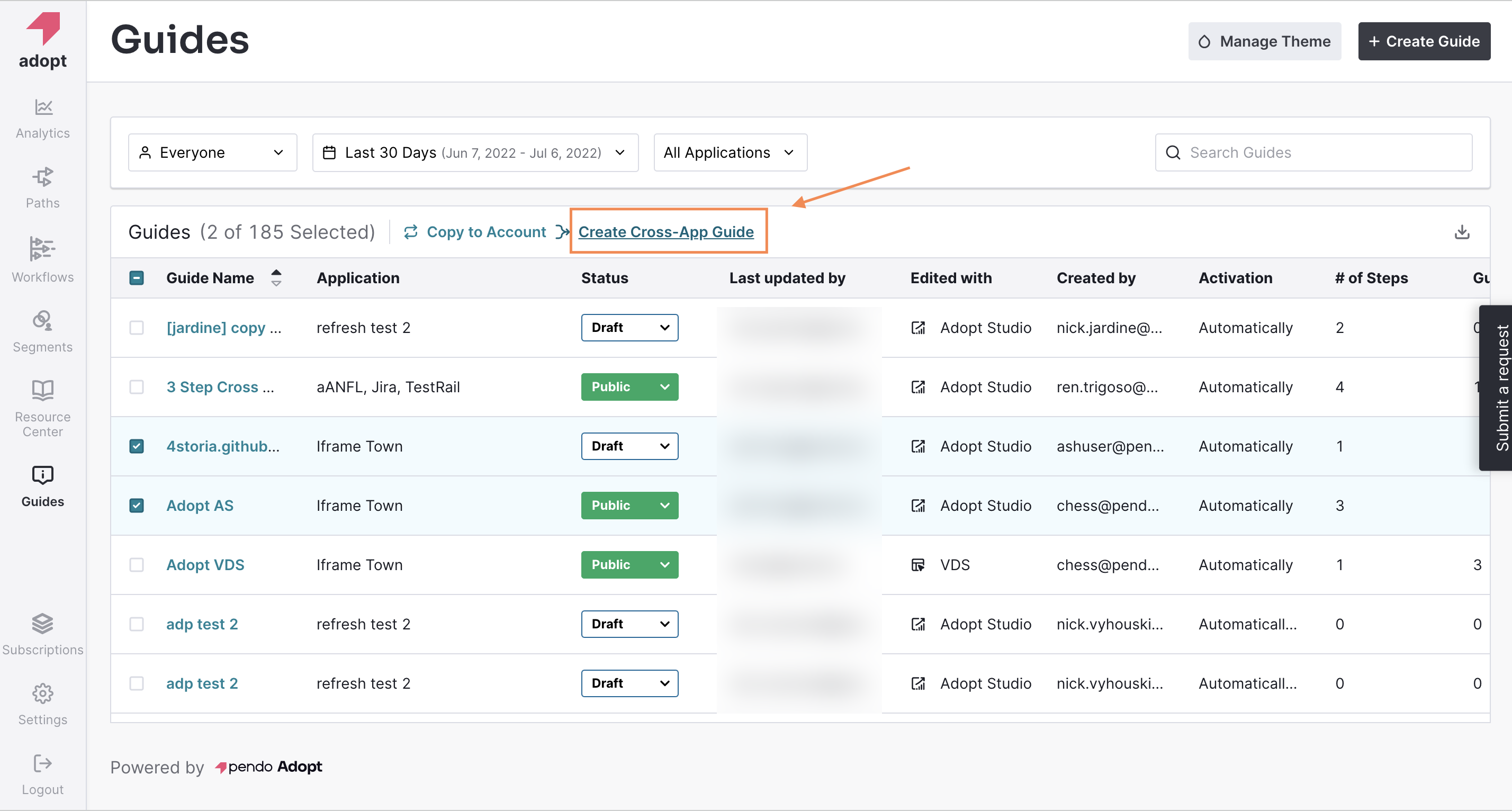
Task: Click the nick.jardine@... created by cell
Action: pyautogui.click(x=1109, y=328)
